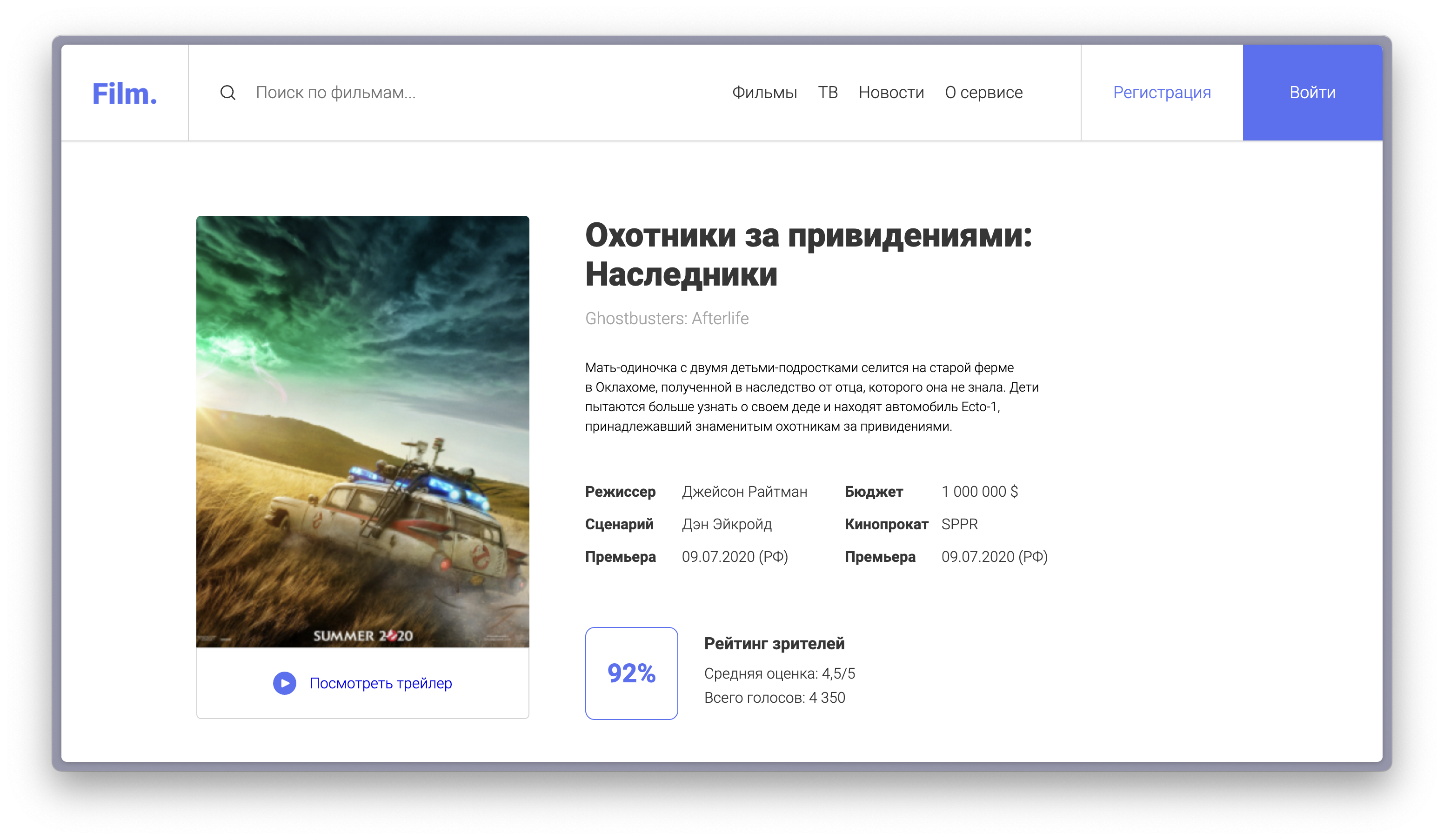Open the Фильмы menu item
Image resolution: width=1444 pixels, height=840 pixels.
coord(764,92)
